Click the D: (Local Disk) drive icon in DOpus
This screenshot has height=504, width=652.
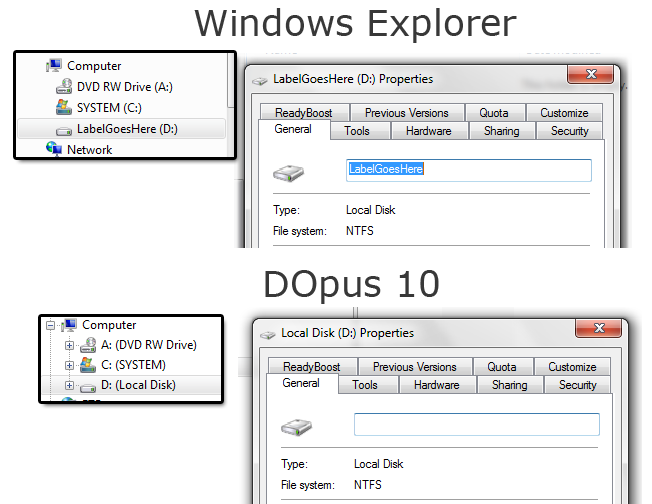pos(88,388)
